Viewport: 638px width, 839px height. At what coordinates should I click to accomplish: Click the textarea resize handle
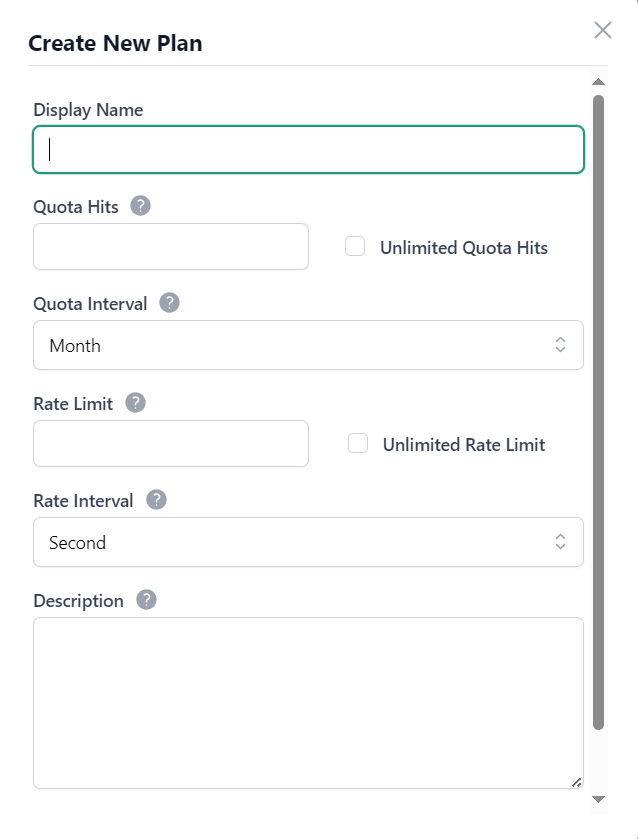(x=576, y=780)
